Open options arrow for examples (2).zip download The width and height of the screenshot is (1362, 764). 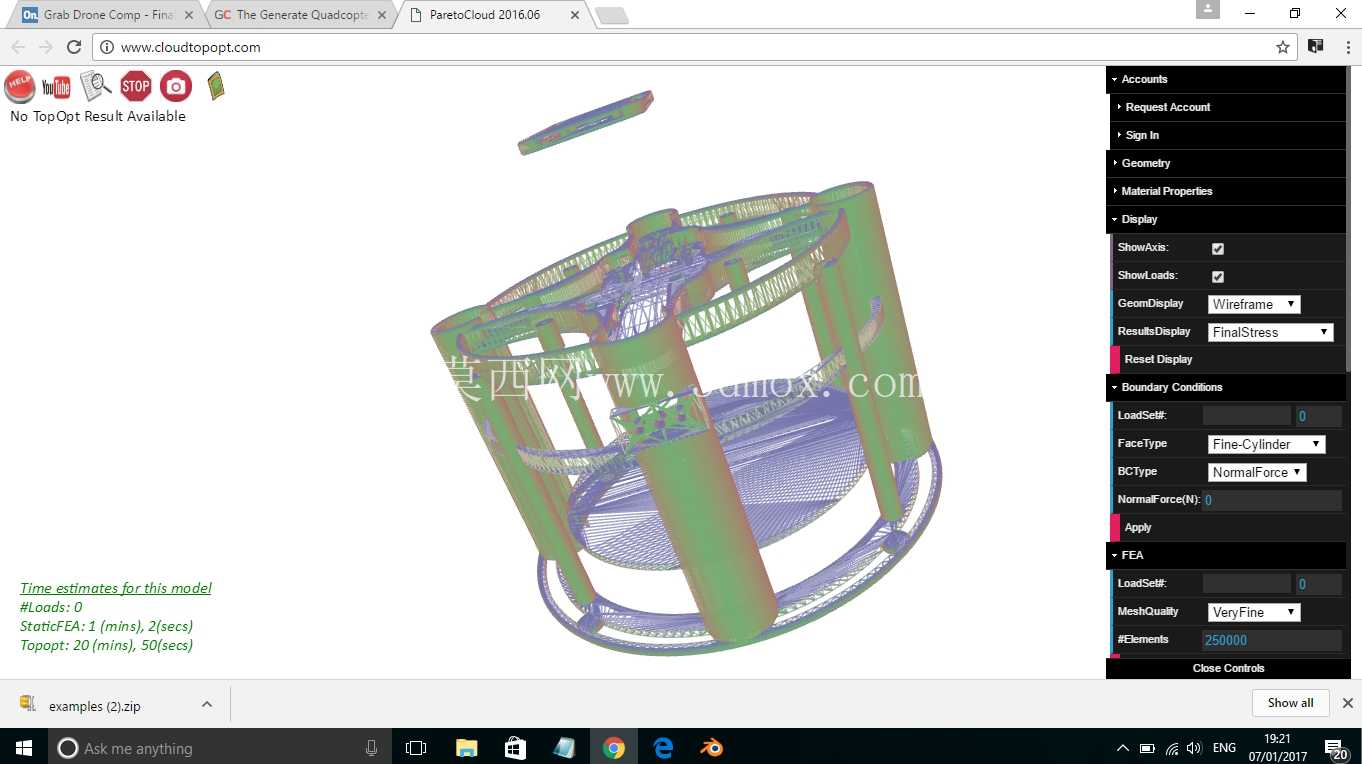click(x=207, y=704)
